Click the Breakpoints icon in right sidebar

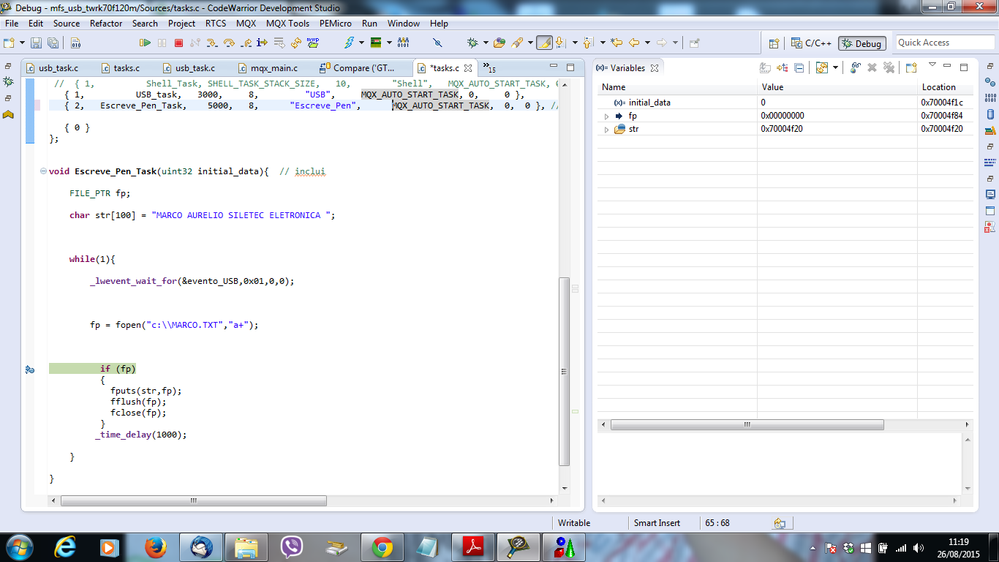[x=990, y=82]
